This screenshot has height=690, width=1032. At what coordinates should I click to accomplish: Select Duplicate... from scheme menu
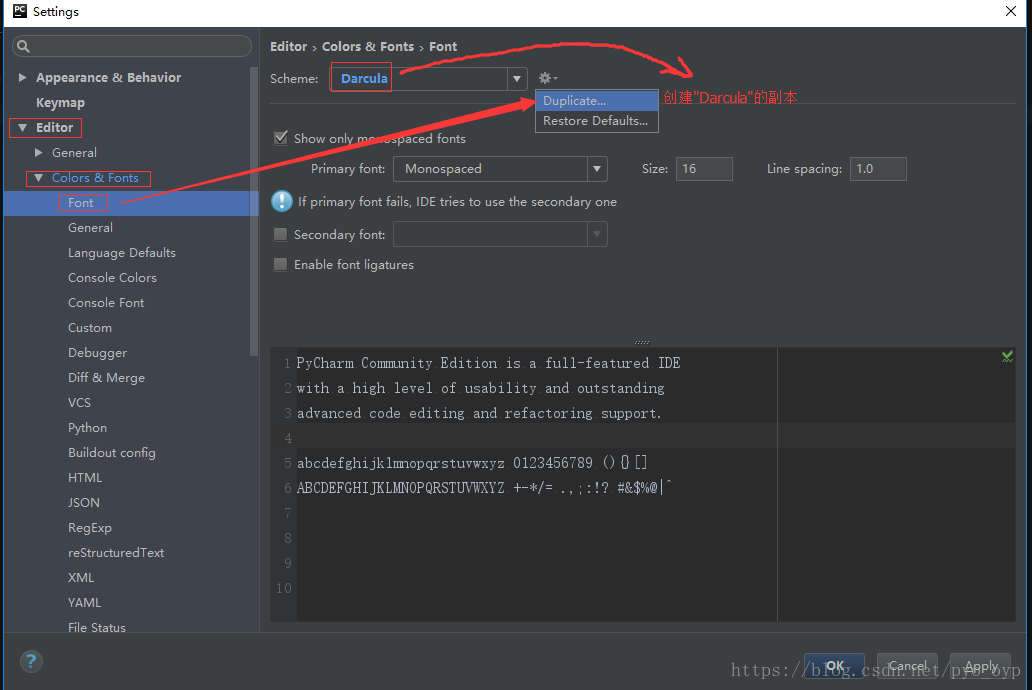597,101
